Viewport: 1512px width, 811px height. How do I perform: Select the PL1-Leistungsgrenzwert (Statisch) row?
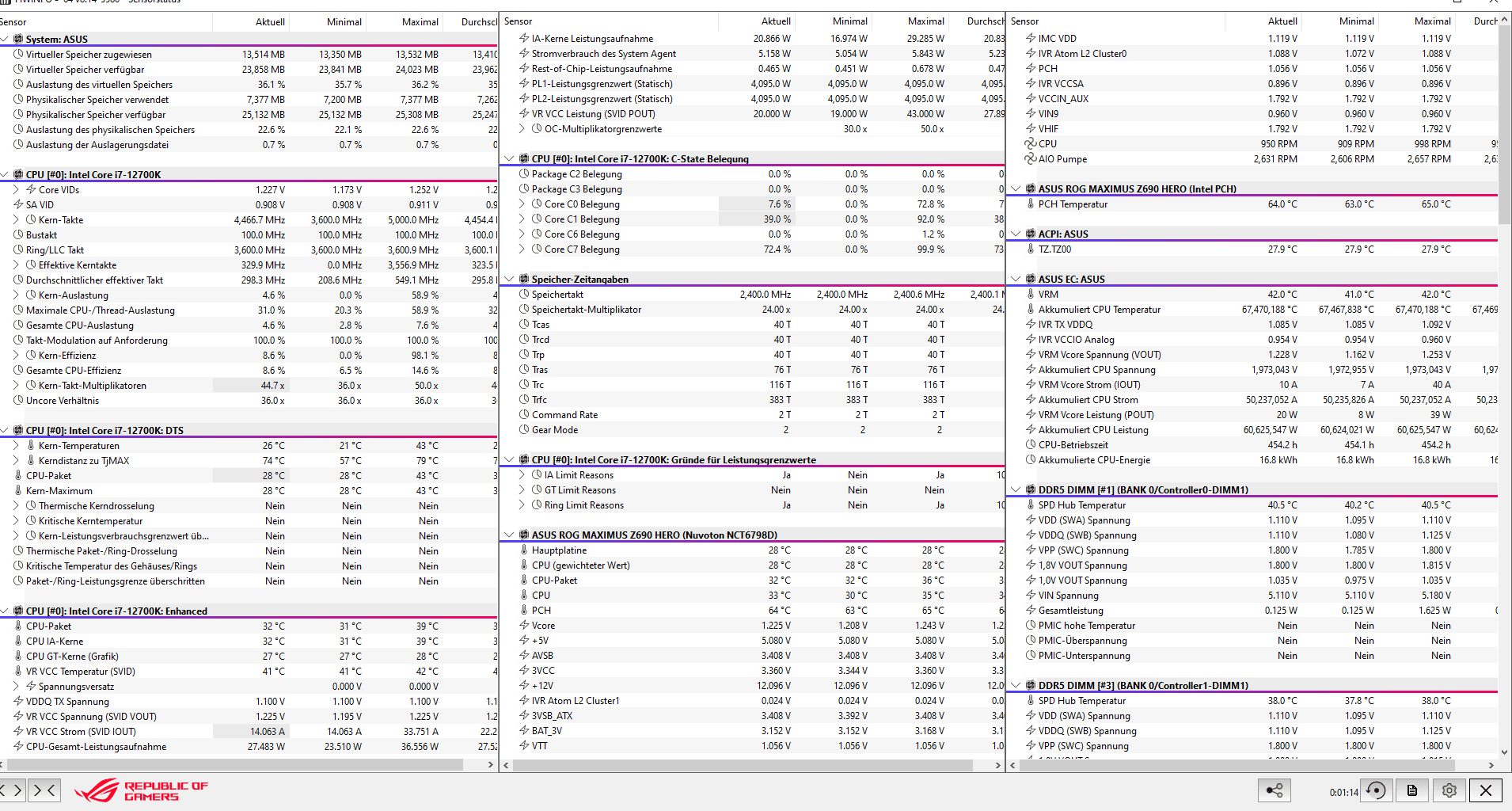tap(752, 83)
